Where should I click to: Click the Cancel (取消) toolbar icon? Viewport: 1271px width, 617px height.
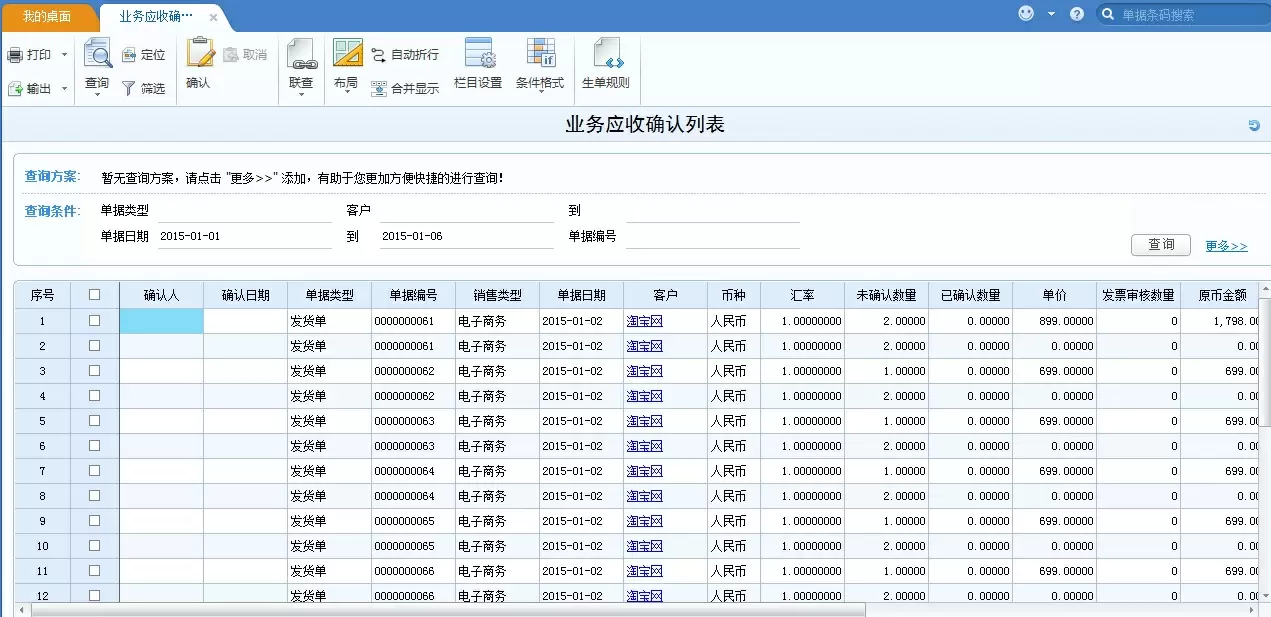[231, 55]
